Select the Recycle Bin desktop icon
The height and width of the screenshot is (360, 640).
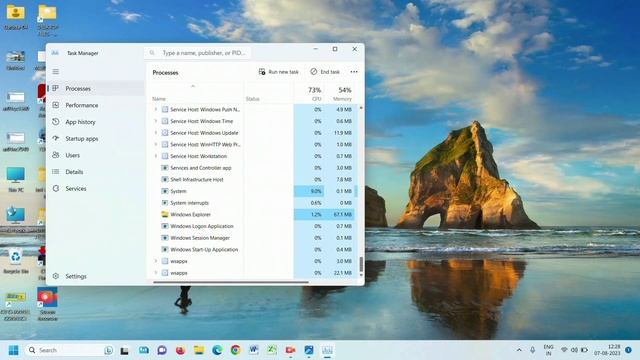click(16, 260)
